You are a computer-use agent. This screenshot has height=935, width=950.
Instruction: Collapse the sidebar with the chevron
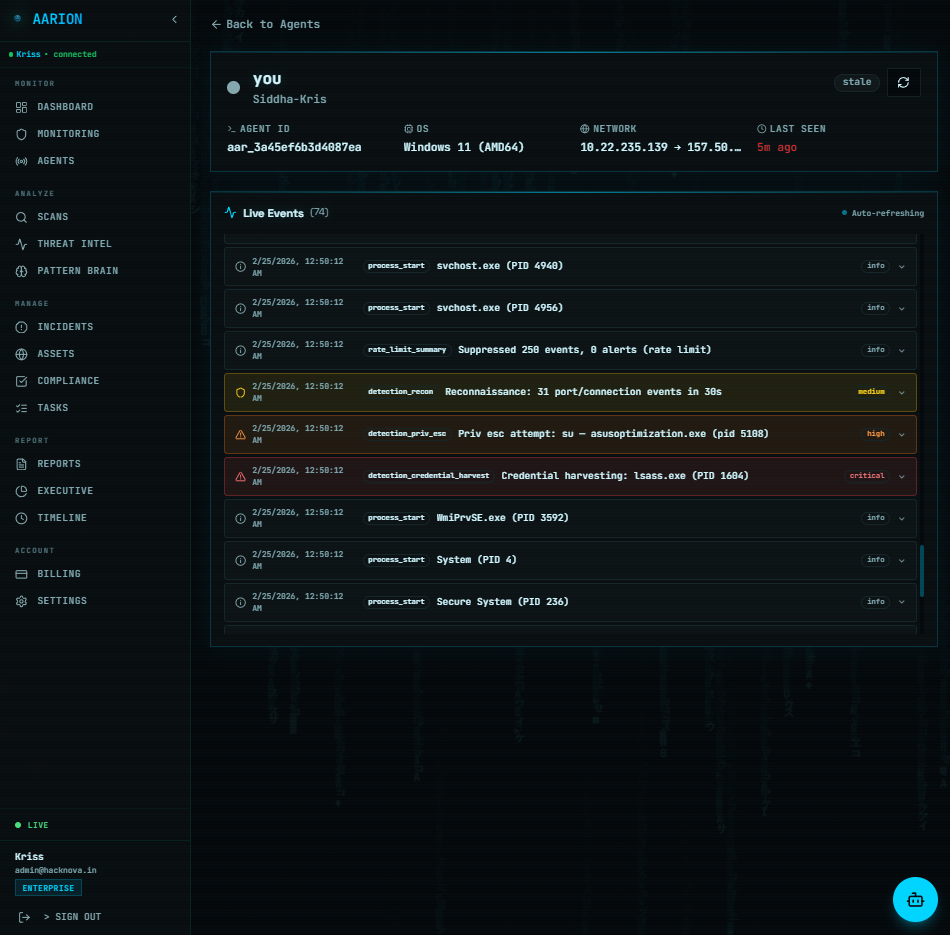pyautogui.click(x=174, y=19)
